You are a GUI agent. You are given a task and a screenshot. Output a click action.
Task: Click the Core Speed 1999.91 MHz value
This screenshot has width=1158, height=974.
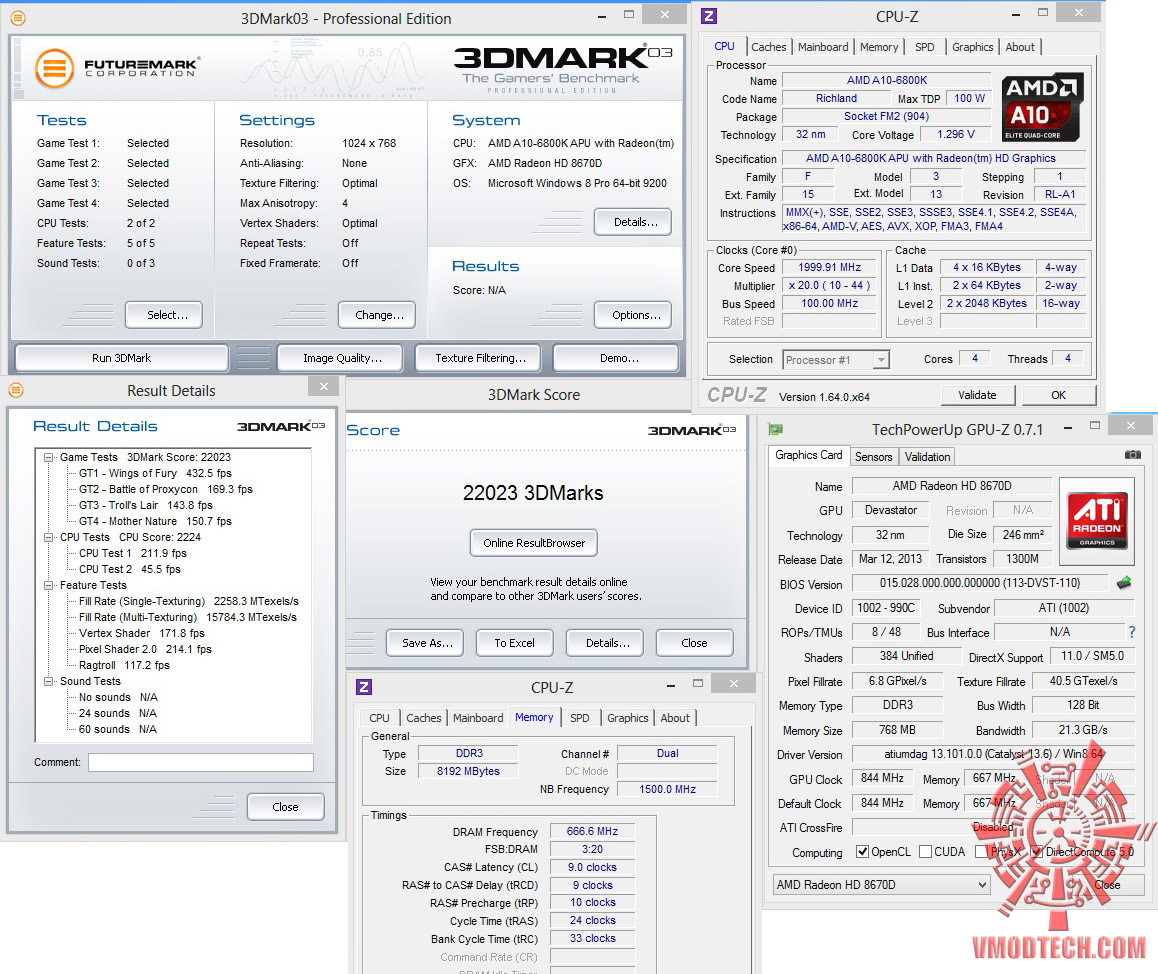(x=830, y=267)
